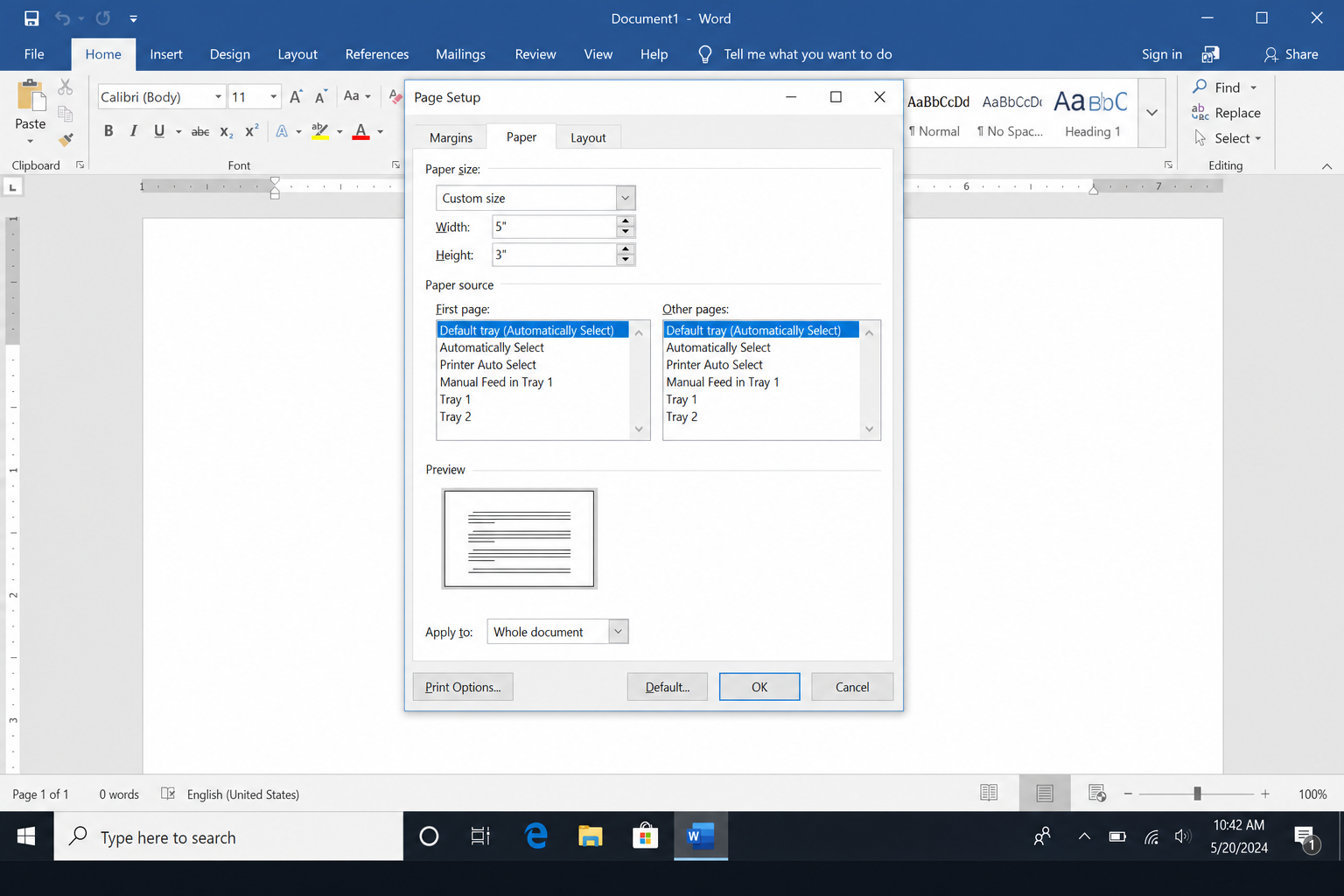Open the font color dropdown arrow
This screenshot has height=896, width=1344.
point(380,132)
